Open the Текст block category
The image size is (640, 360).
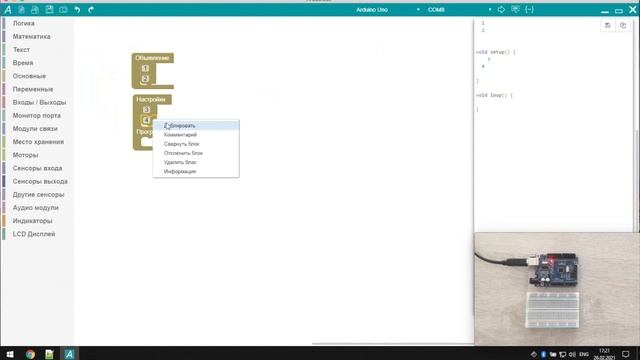click(21, 49)
